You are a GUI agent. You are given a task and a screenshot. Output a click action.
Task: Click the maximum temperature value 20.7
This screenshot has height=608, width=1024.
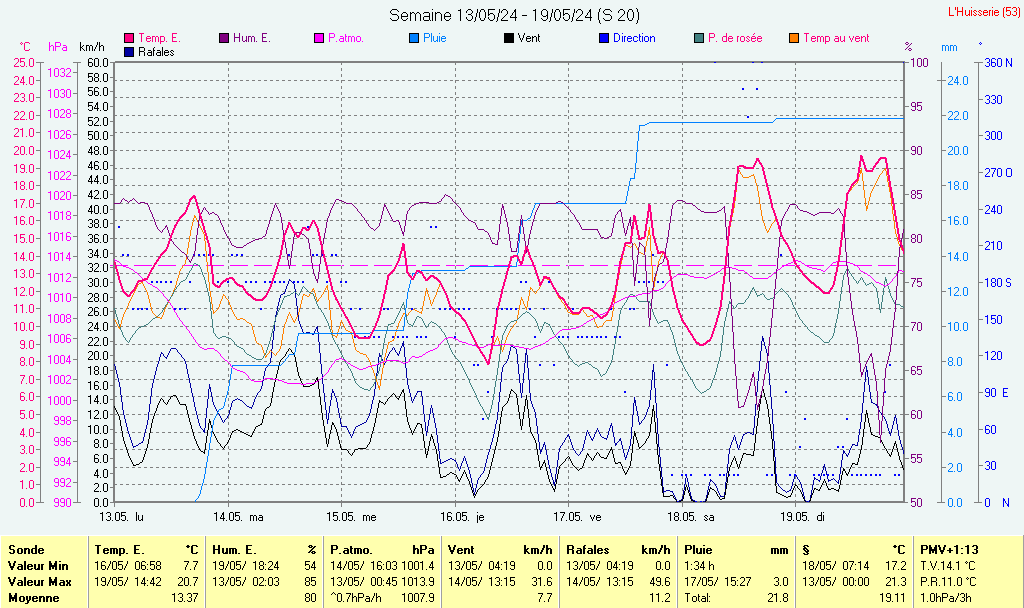click(x=188, y=582)
